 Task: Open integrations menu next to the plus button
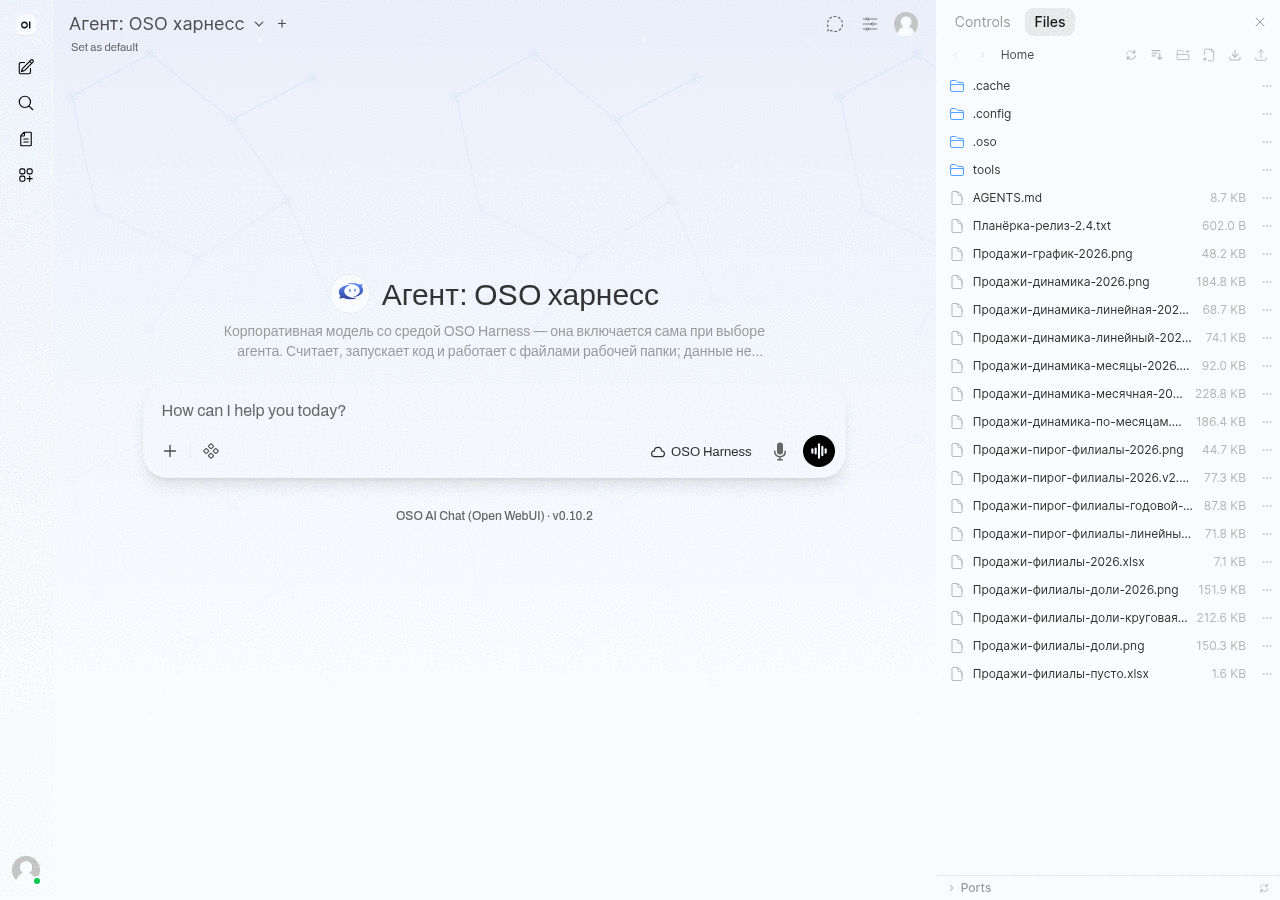(211, 451)
